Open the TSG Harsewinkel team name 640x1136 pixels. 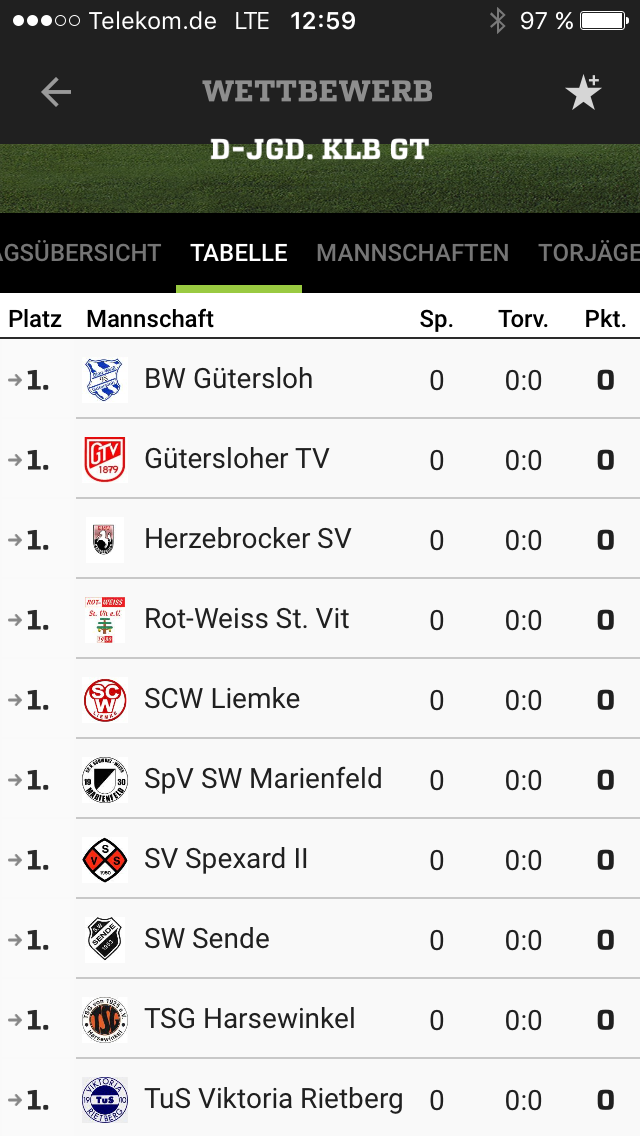(249, 1019)
